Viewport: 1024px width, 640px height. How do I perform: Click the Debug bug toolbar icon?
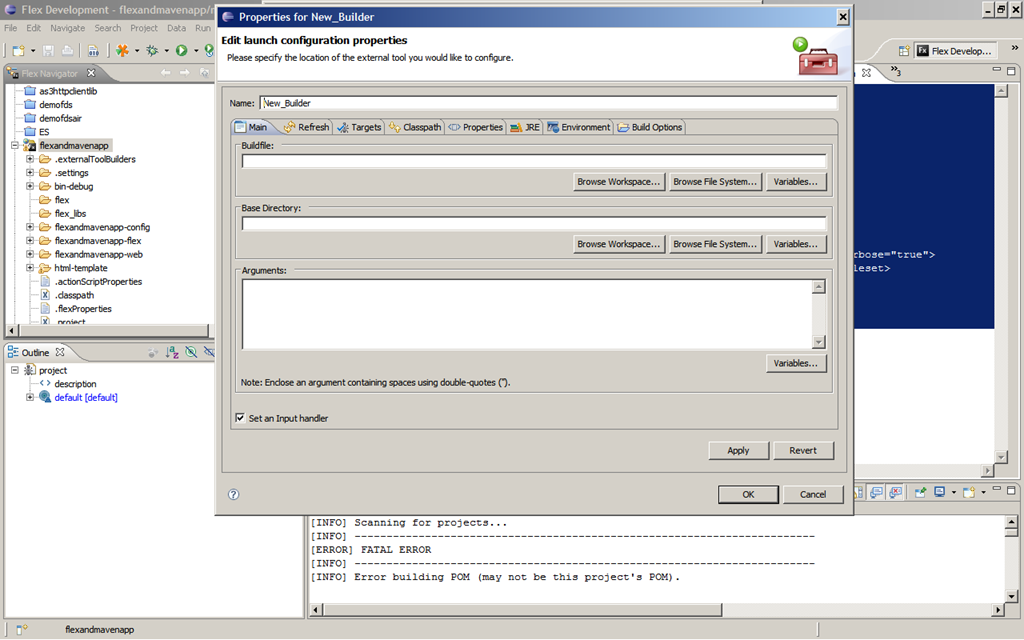coord(152,50)
